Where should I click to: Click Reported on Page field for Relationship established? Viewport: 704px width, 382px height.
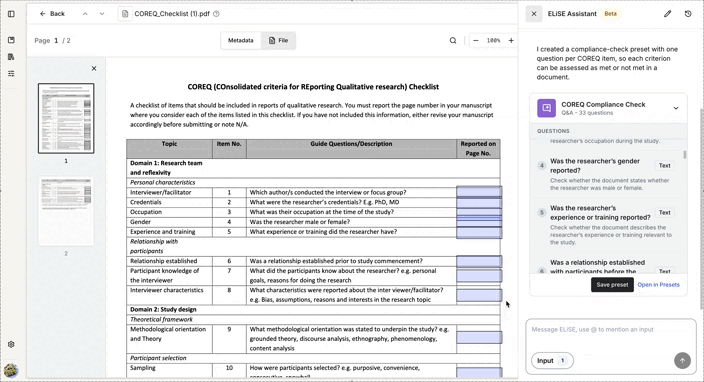tap(479, 262)
